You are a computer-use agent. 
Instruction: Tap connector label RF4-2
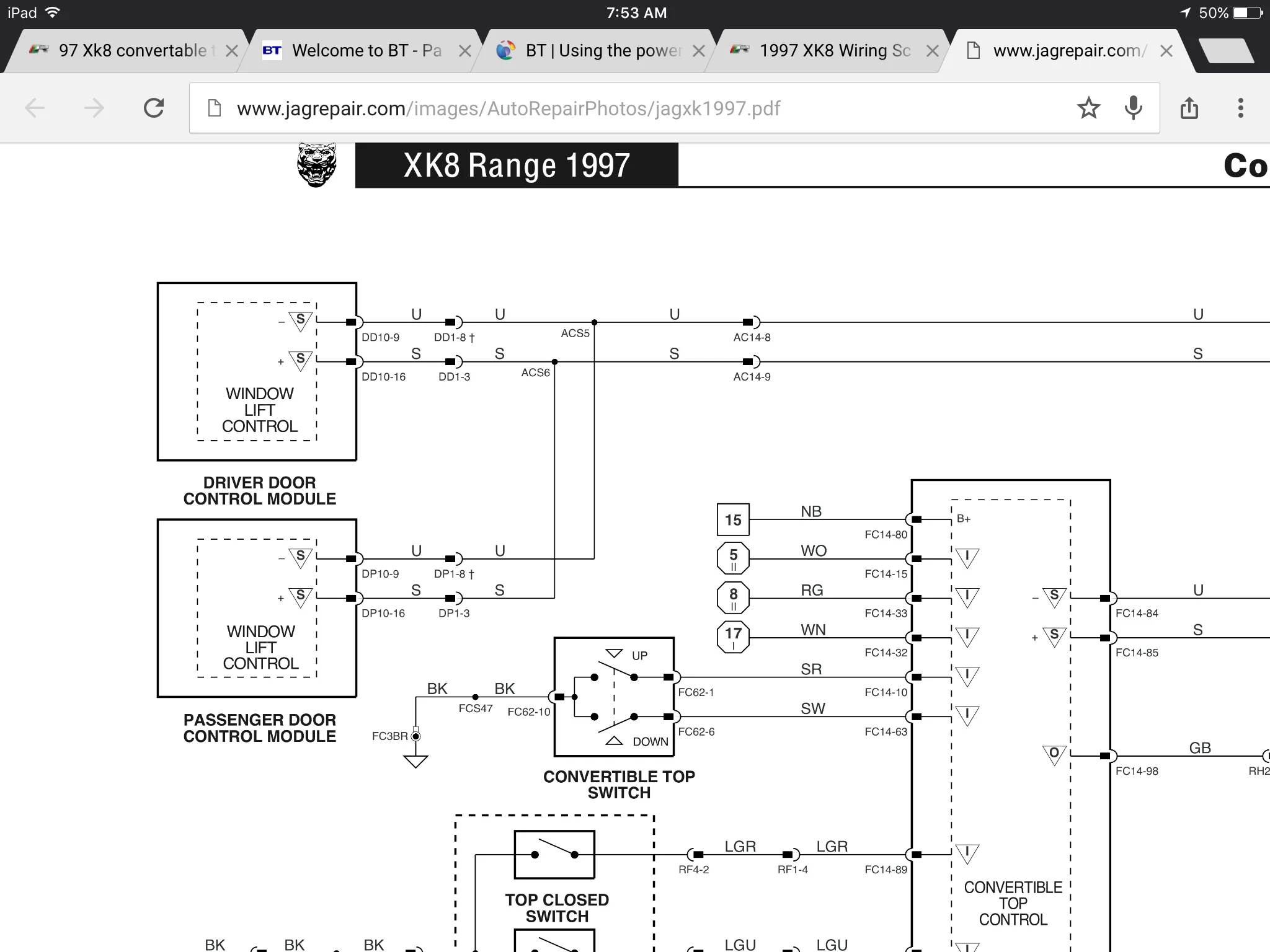tap(693, 870)
